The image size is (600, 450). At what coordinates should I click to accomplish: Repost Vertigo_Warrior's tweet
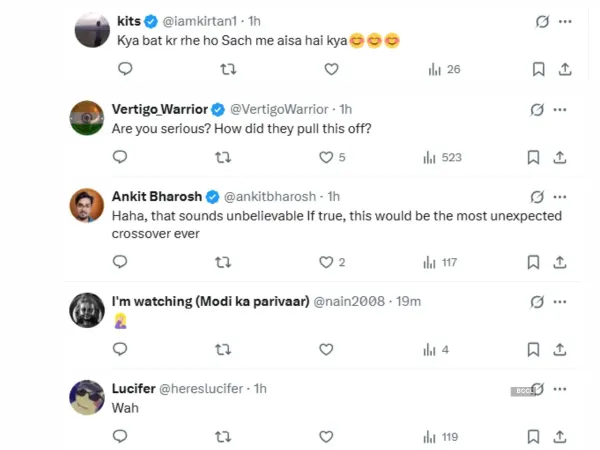coord(224,157)
